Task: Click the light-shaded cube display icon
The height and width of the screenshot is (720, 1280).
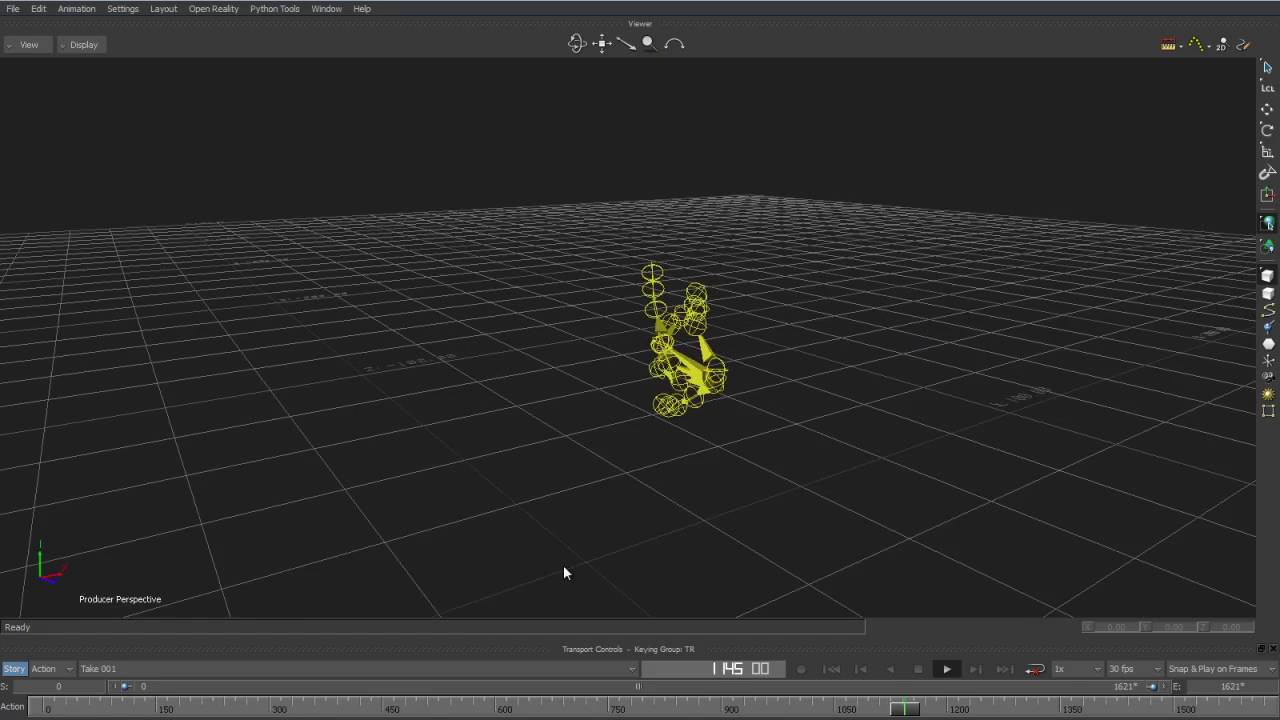Action: 1268,293
